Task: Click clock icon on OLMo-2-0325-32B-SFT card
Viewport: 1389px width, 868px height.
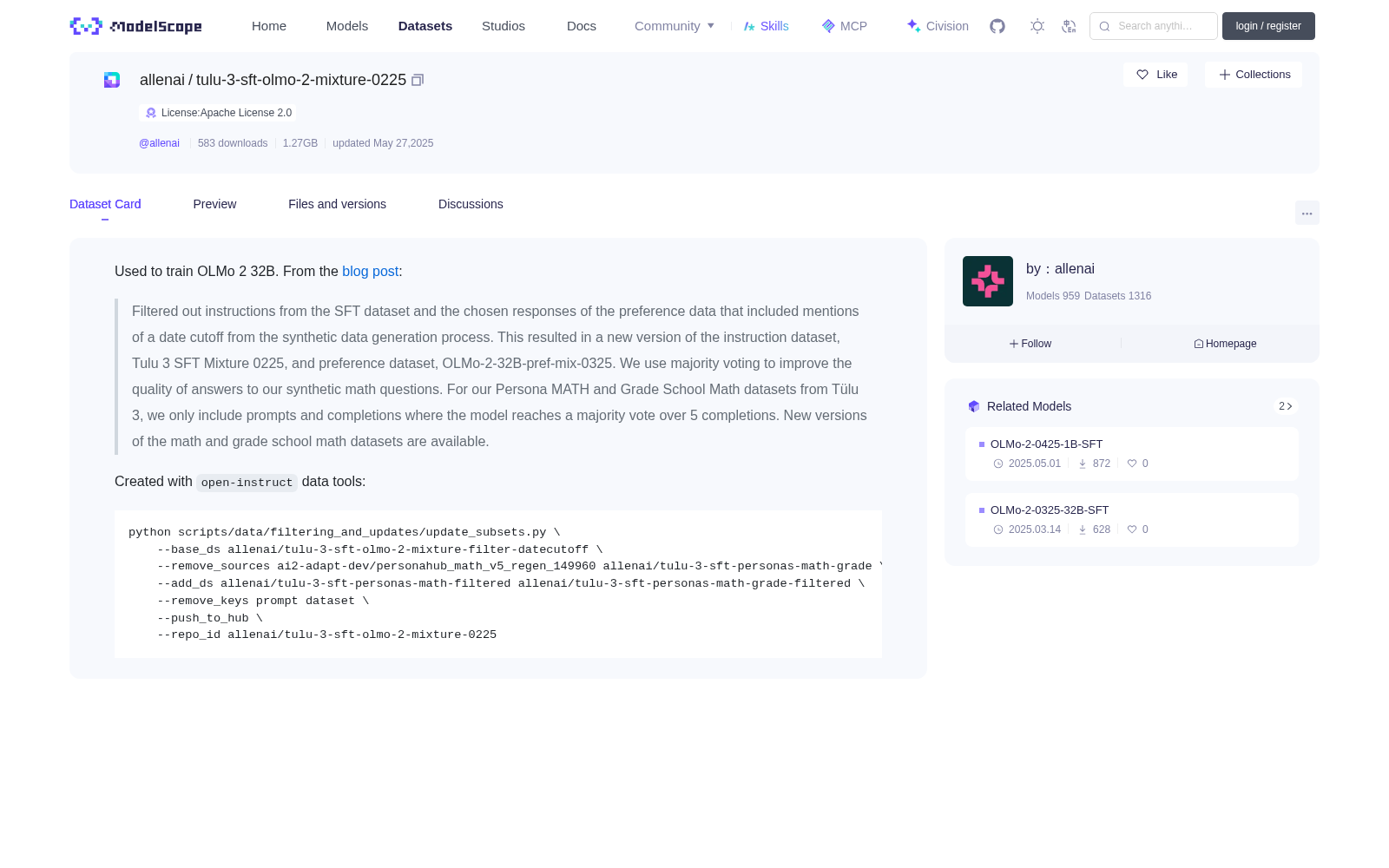Action: [x=998, y=529]
